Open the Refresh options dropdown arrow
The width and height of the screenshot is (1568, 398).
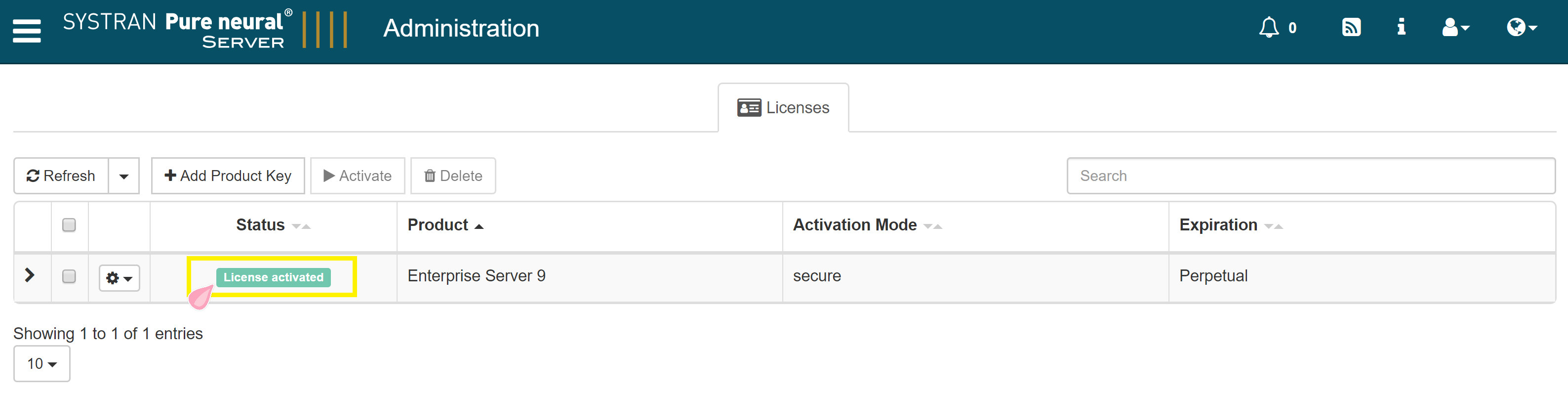pyautogui.click(x=123, y=177)
